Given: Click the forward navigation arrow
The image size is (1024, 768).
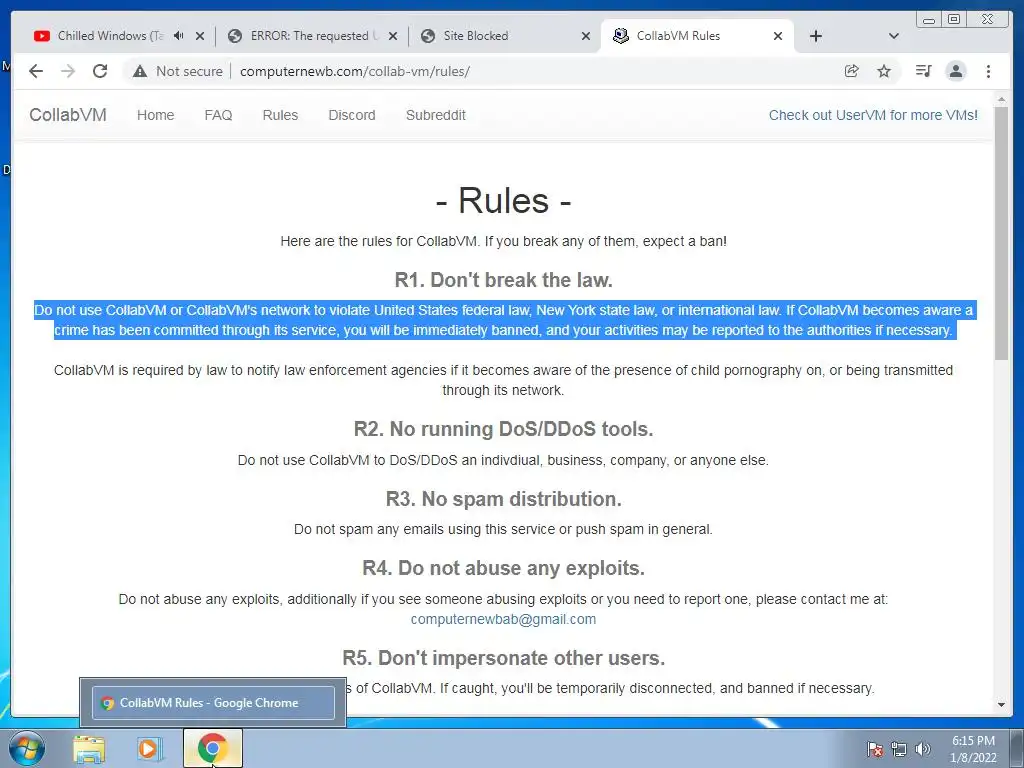Looking at the screenshot, I should [x=68, y=71].
